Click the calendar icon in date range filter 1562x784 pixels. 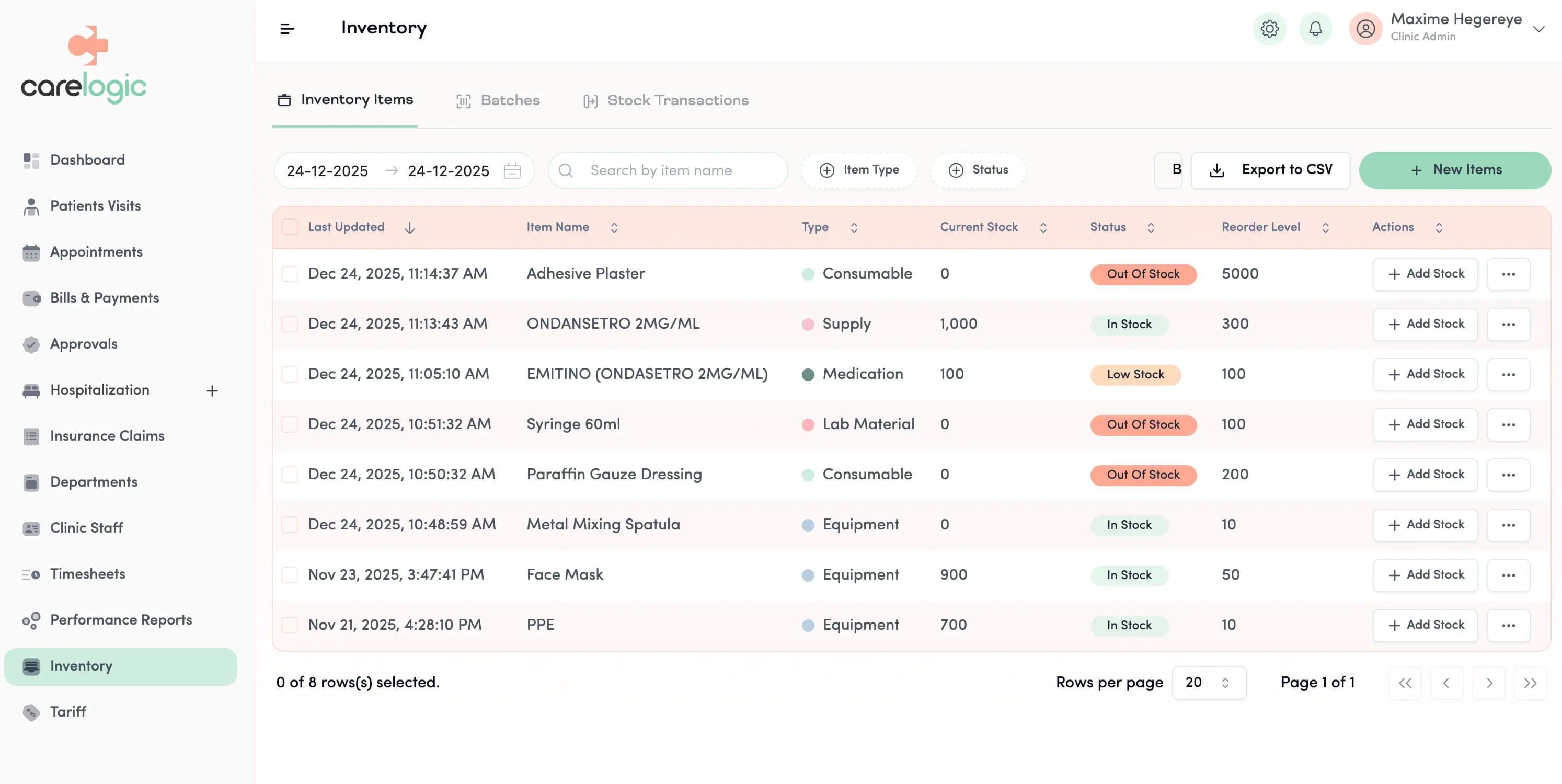click(512, 170)
